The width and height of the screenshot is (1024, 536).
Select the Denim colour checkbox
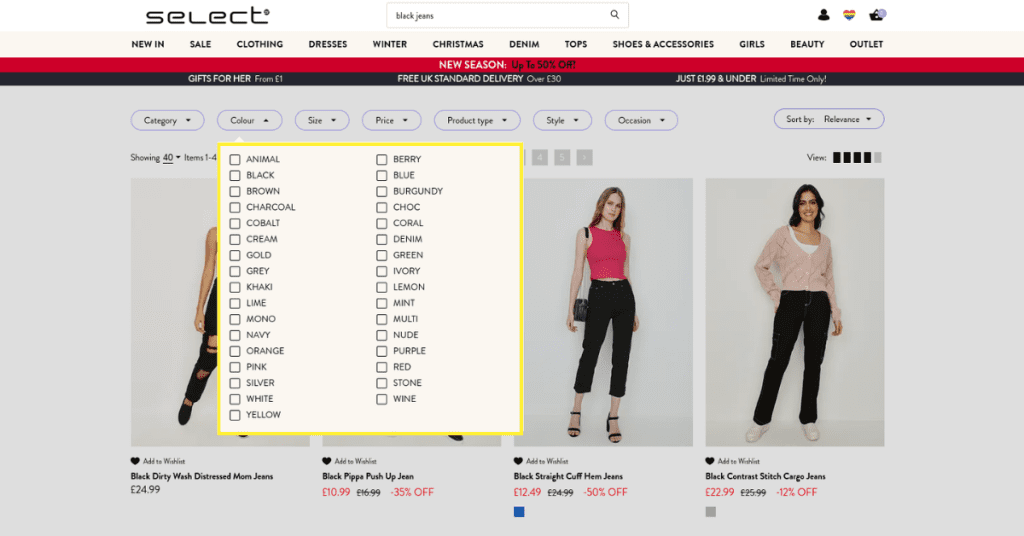(x=382, y=239)
